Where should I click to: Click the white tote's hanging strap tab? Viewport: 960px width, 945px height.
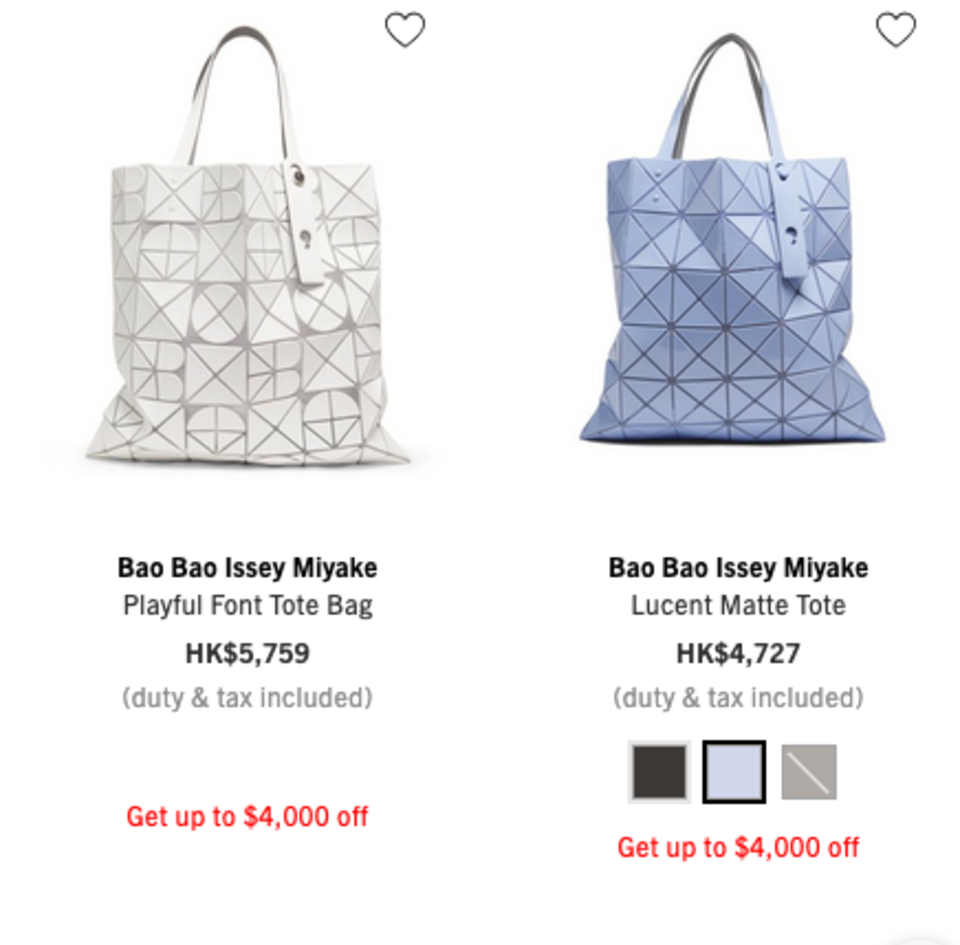pyautogui.click(x=303, y=222)
